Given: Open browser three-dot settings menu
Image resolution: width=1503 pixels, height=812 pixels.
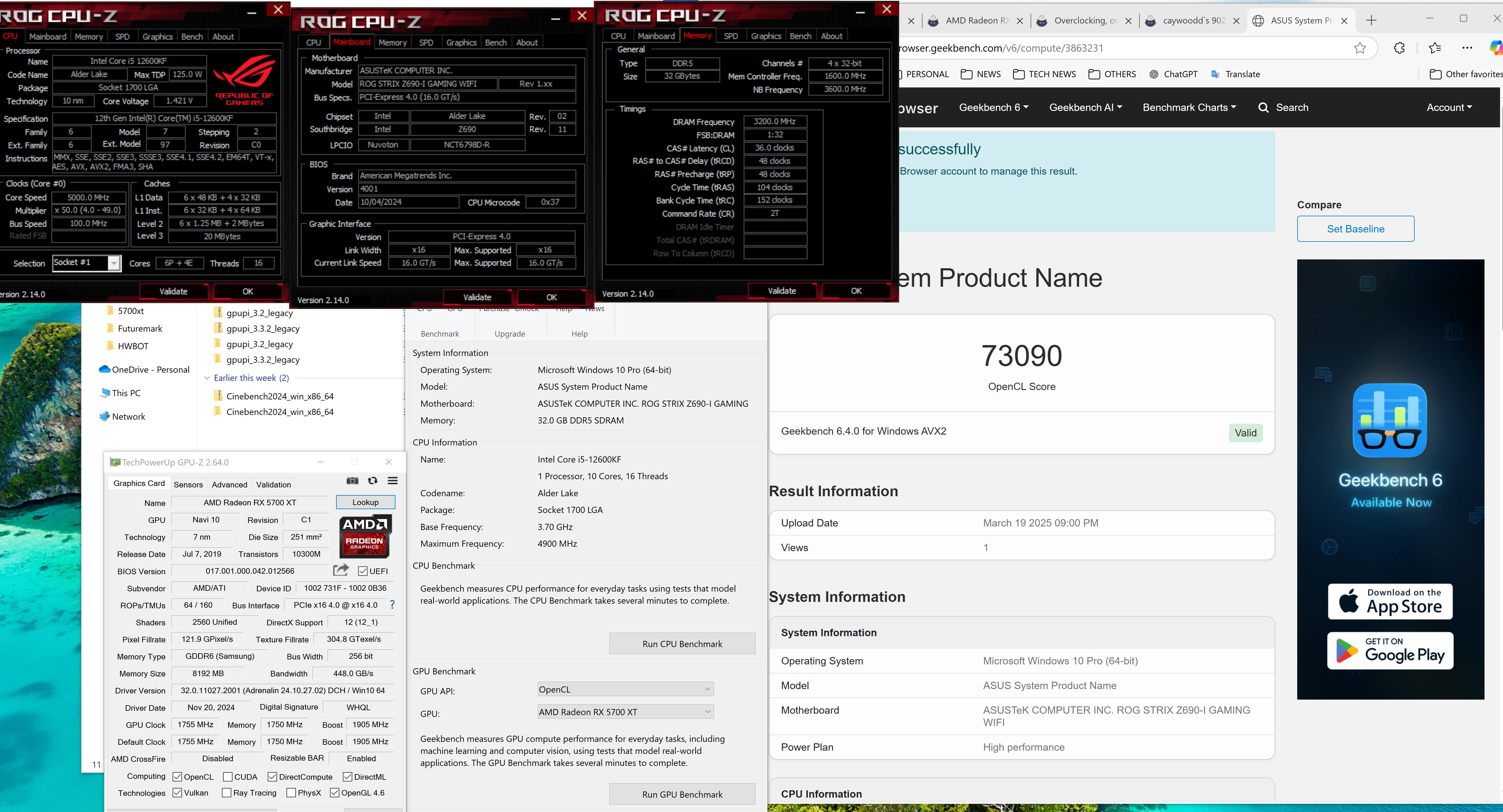Looking at the screenshot, I should coord(1467,48).
